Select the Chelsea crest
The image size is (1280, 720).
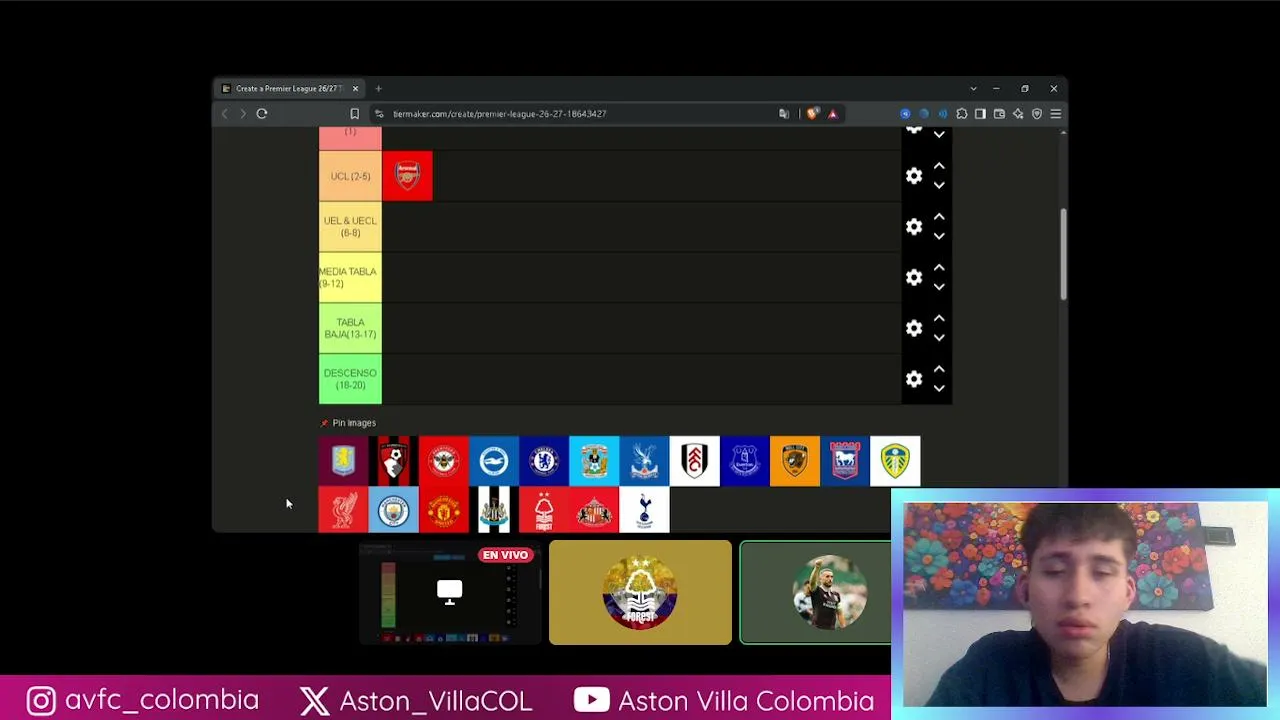point(544,461)
